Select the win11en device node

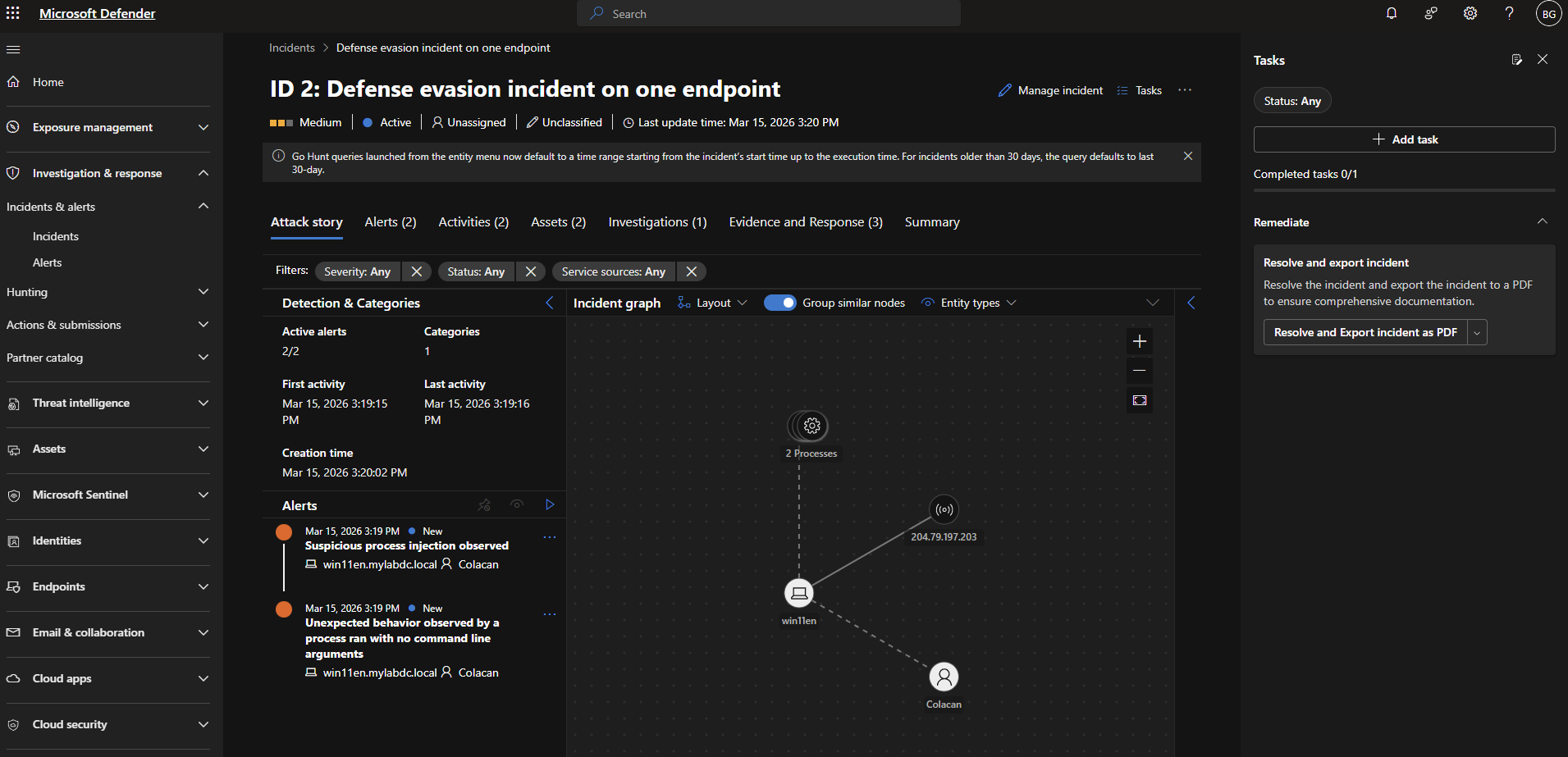pos(799,593)
